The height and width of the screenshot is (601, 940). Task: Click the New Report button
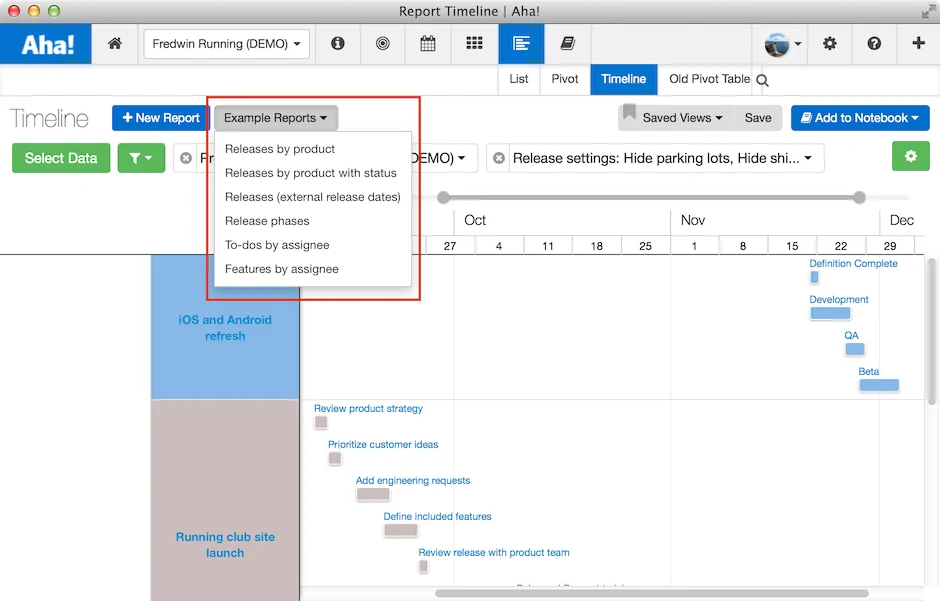(161, 118)
